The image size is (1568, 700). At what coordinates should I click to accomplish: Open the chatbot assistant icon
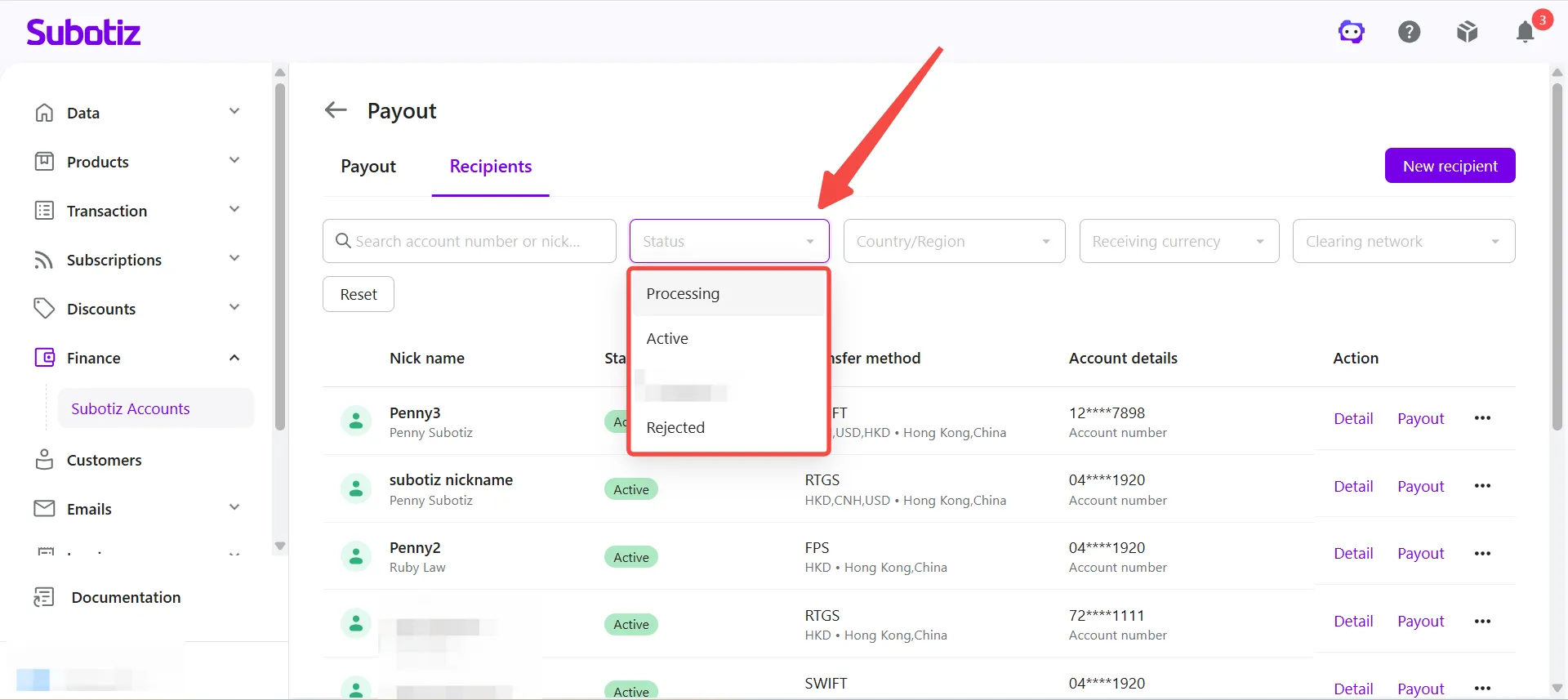click(1352, 32)
